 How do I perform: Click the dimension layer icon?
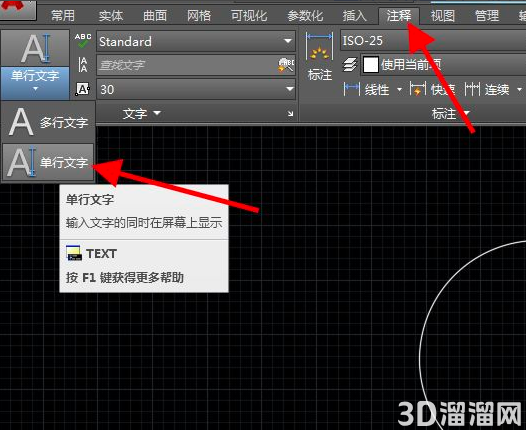click(350, 64)
